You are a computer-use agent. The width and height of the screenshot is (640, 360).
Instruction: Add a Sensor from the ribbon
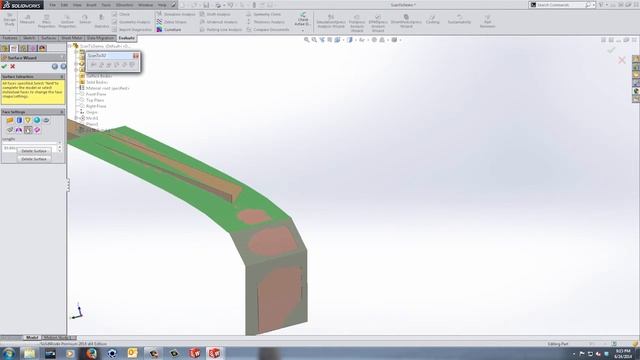(x=85, y=19)
